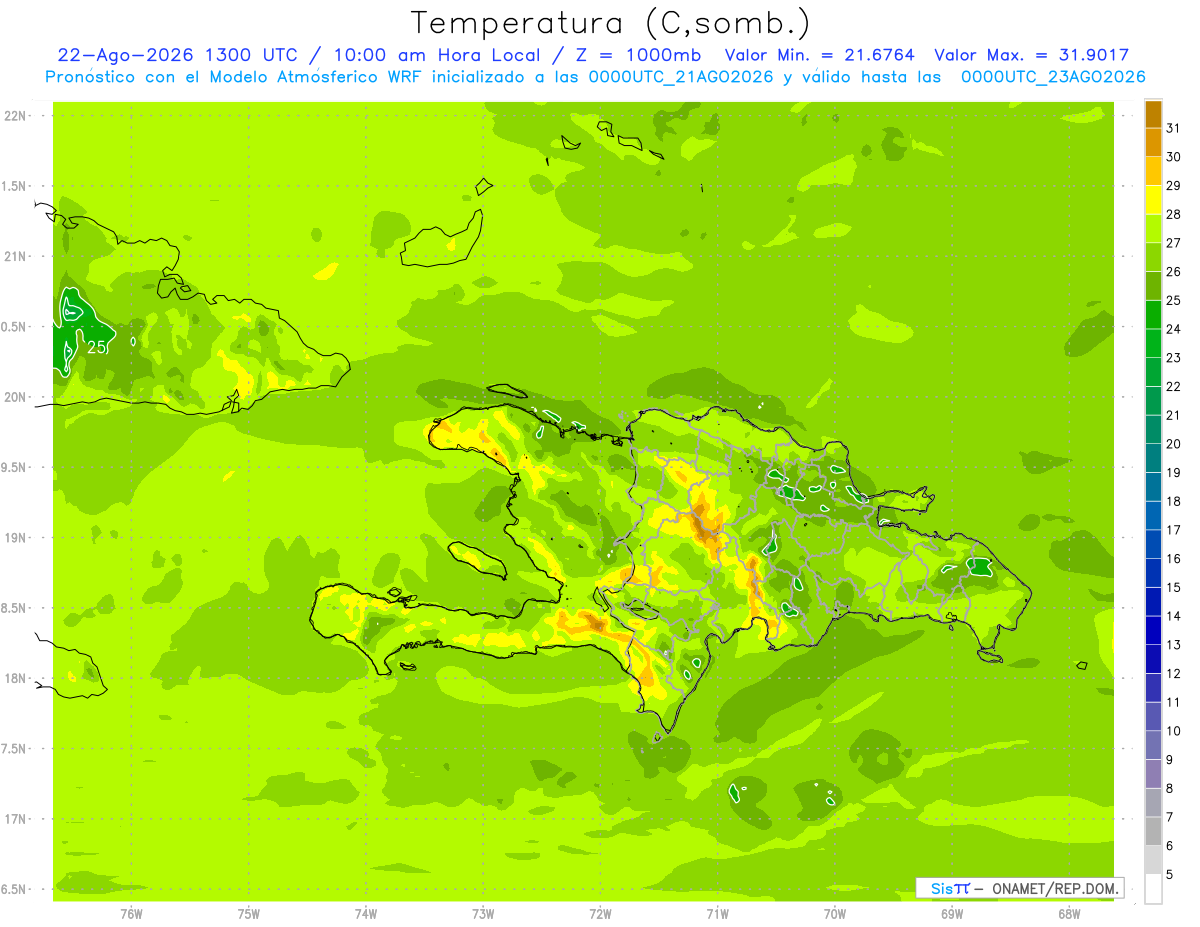Click the '19N' latitude axis label
The width and height of the screenshot is (1200, 927).
point(14,537)
